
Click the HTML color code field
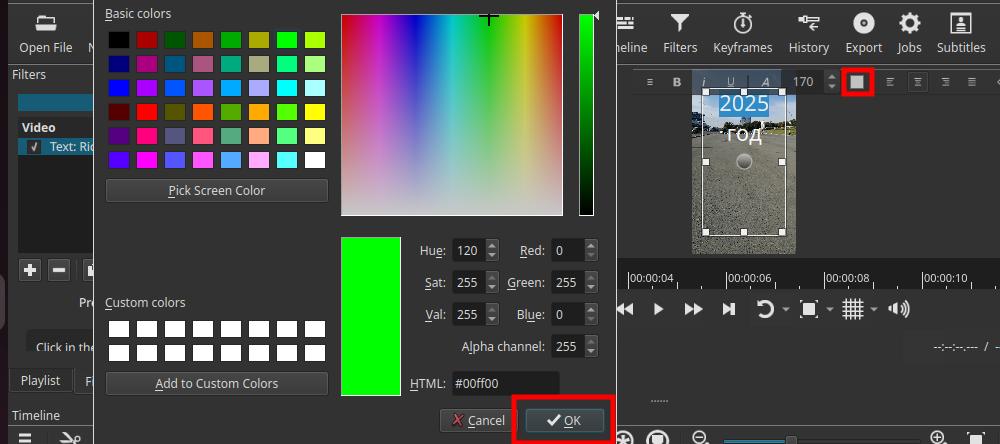[x=505, y=383]
